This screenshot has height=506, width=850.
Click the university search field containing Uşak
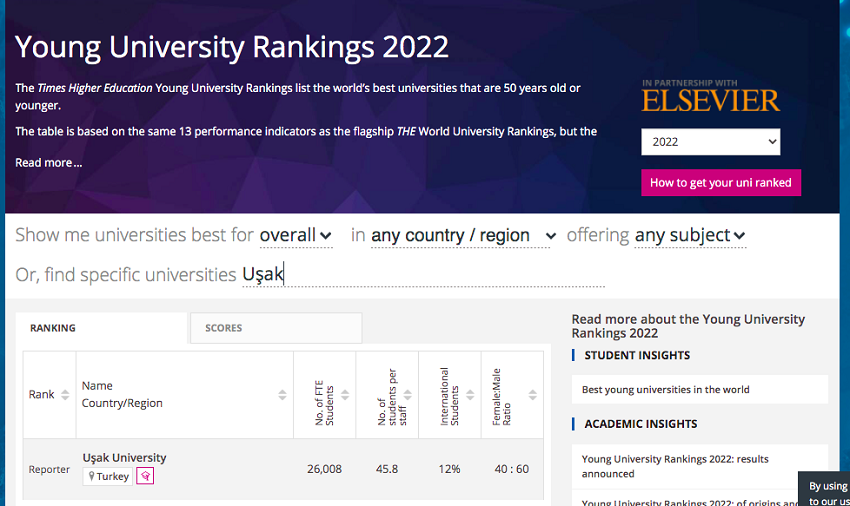[420, 274]
